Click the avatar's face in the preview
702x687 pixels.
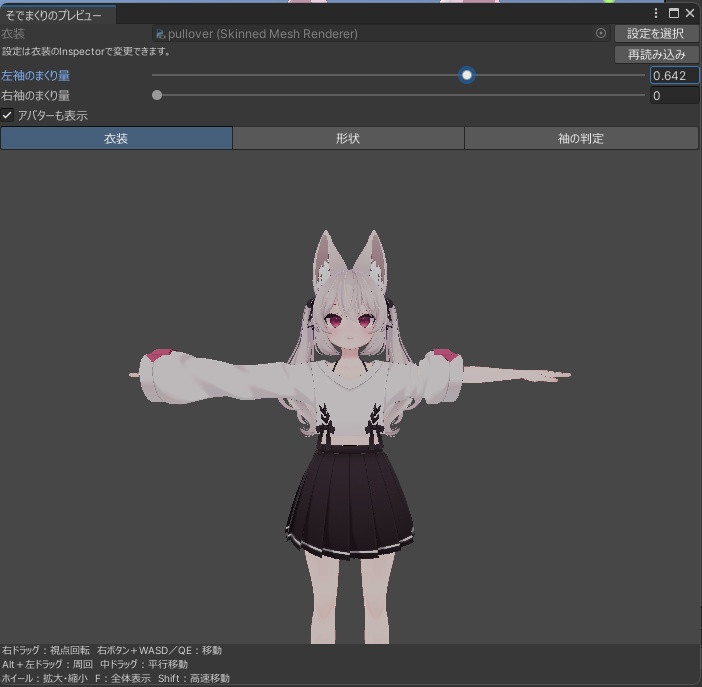[350, 329]
